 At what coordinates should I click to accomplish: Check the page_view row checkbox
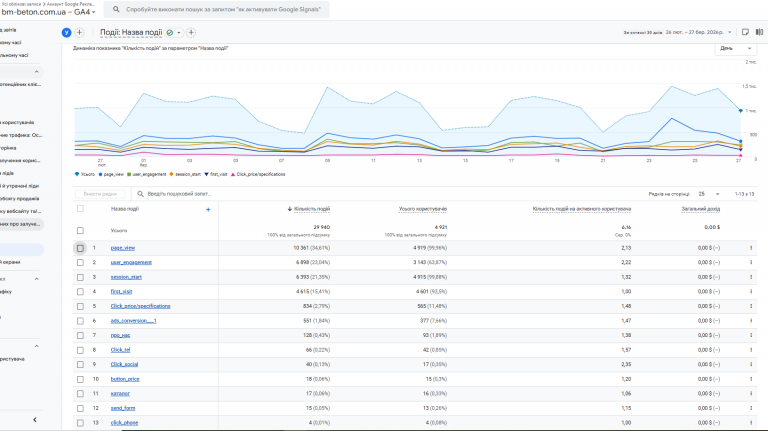(80, 247)
